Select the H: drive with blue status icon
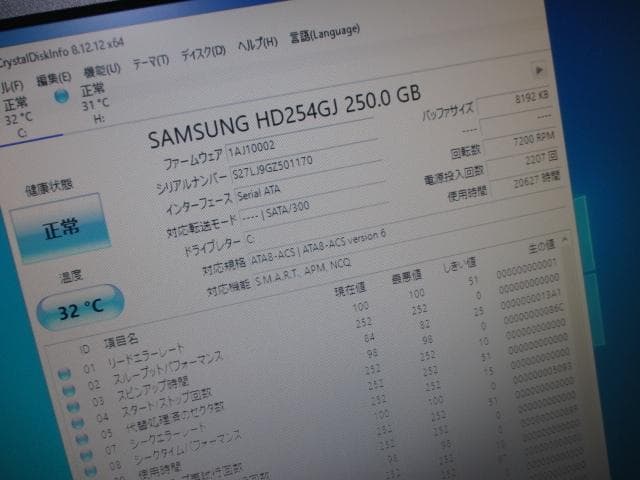The width and height of the screenshot is (640, 480). [82, 103]
